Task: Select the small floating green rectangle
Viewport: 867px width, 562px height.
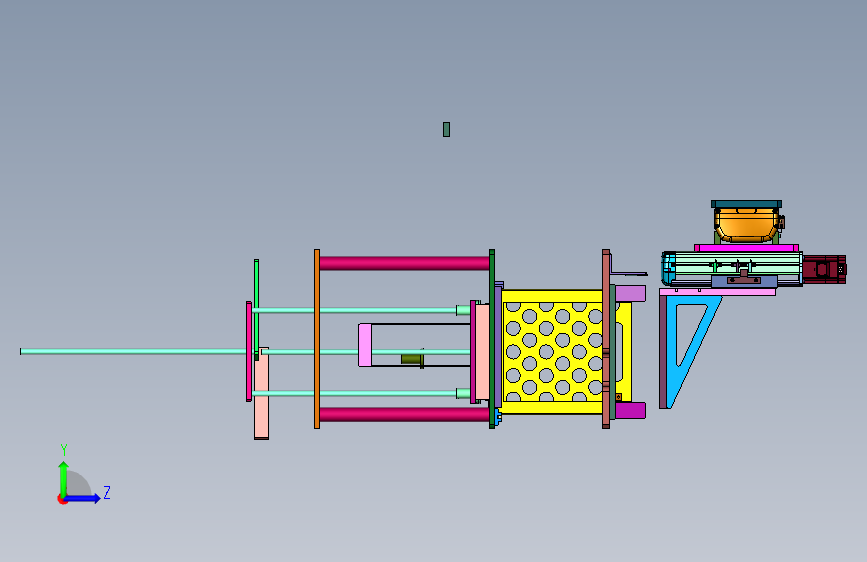Action: (446, 129)
